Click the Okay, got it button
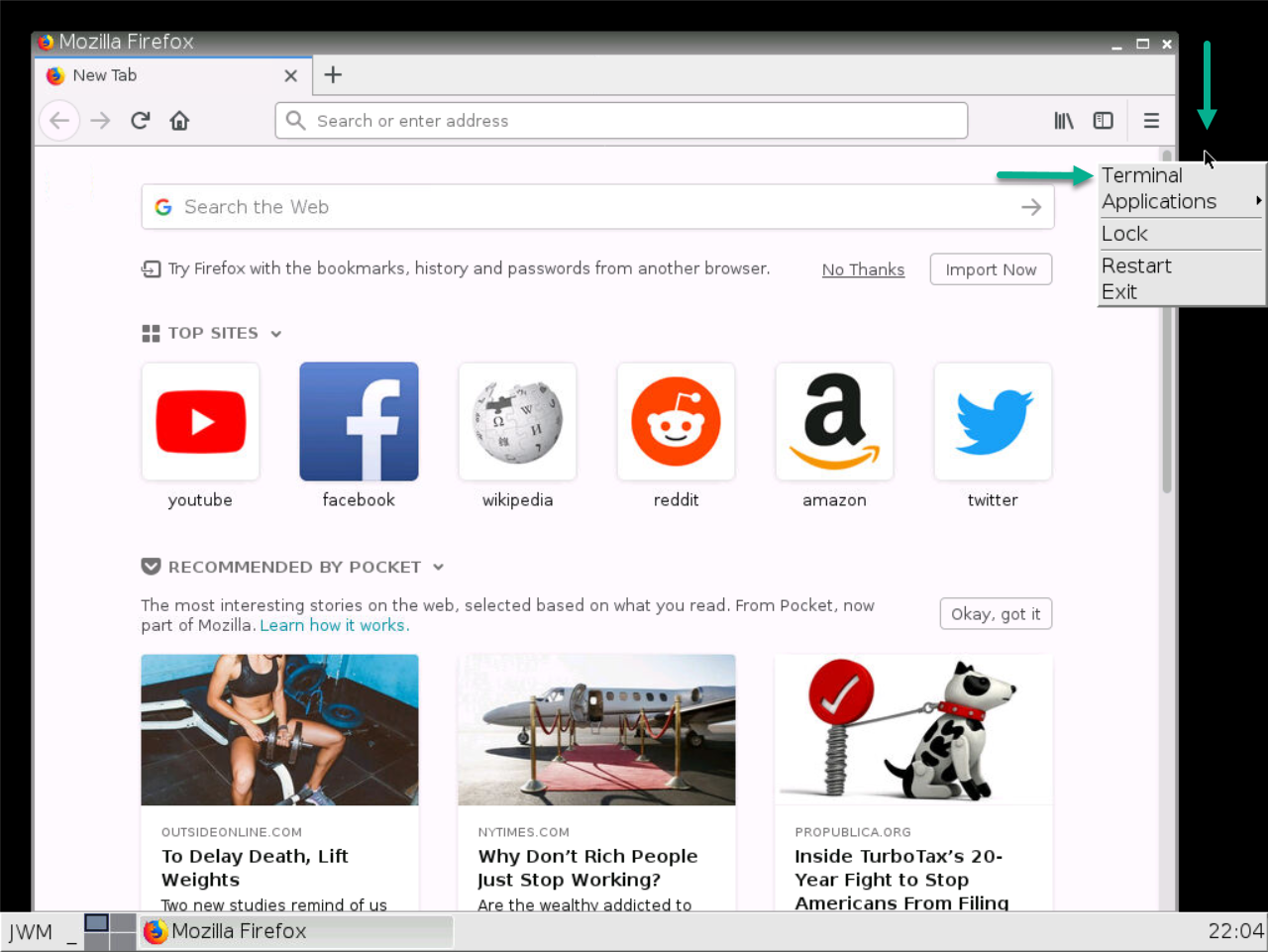The image size is (1268, 952). pos(996,614)
